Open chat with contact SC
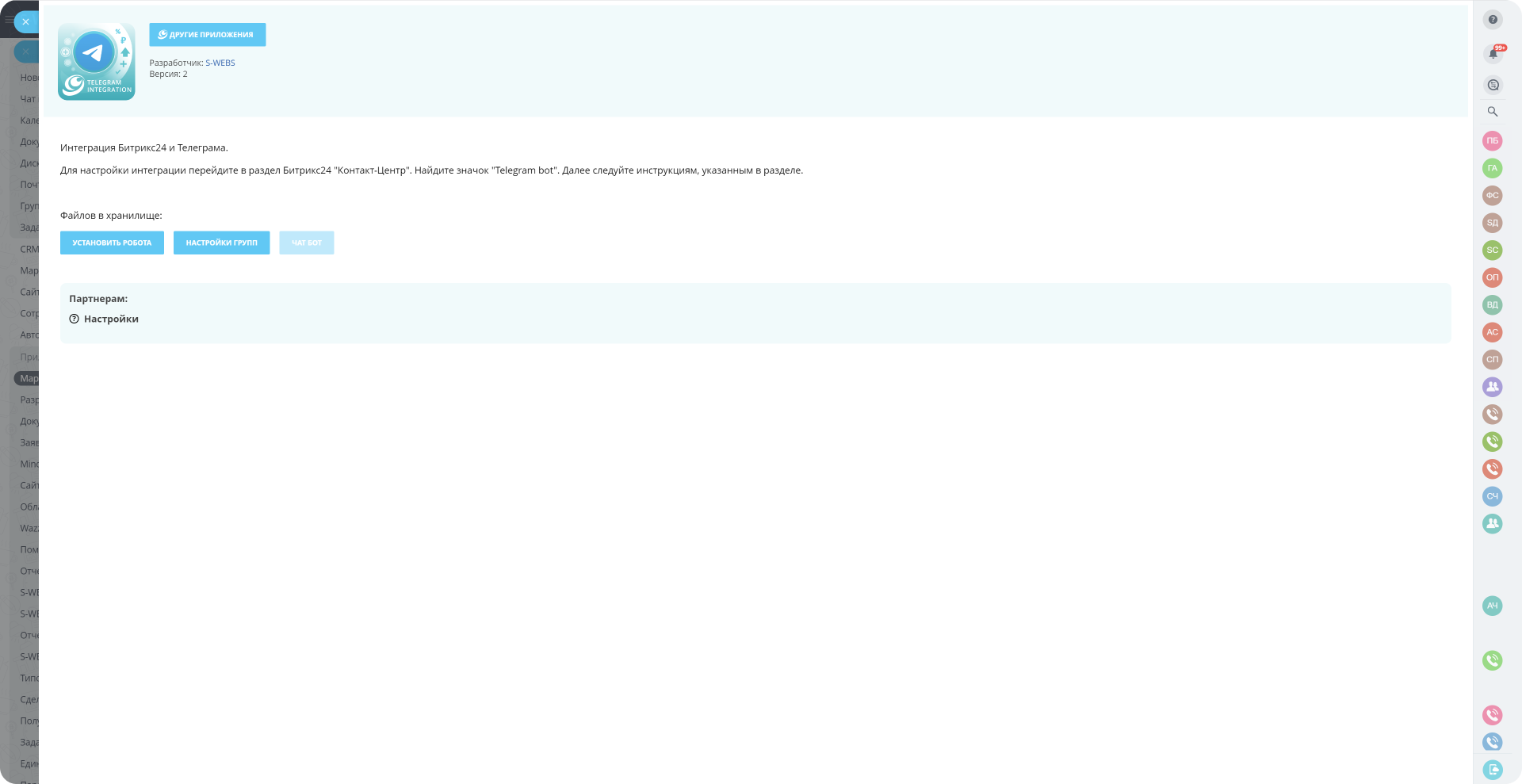 (1493, 250)
